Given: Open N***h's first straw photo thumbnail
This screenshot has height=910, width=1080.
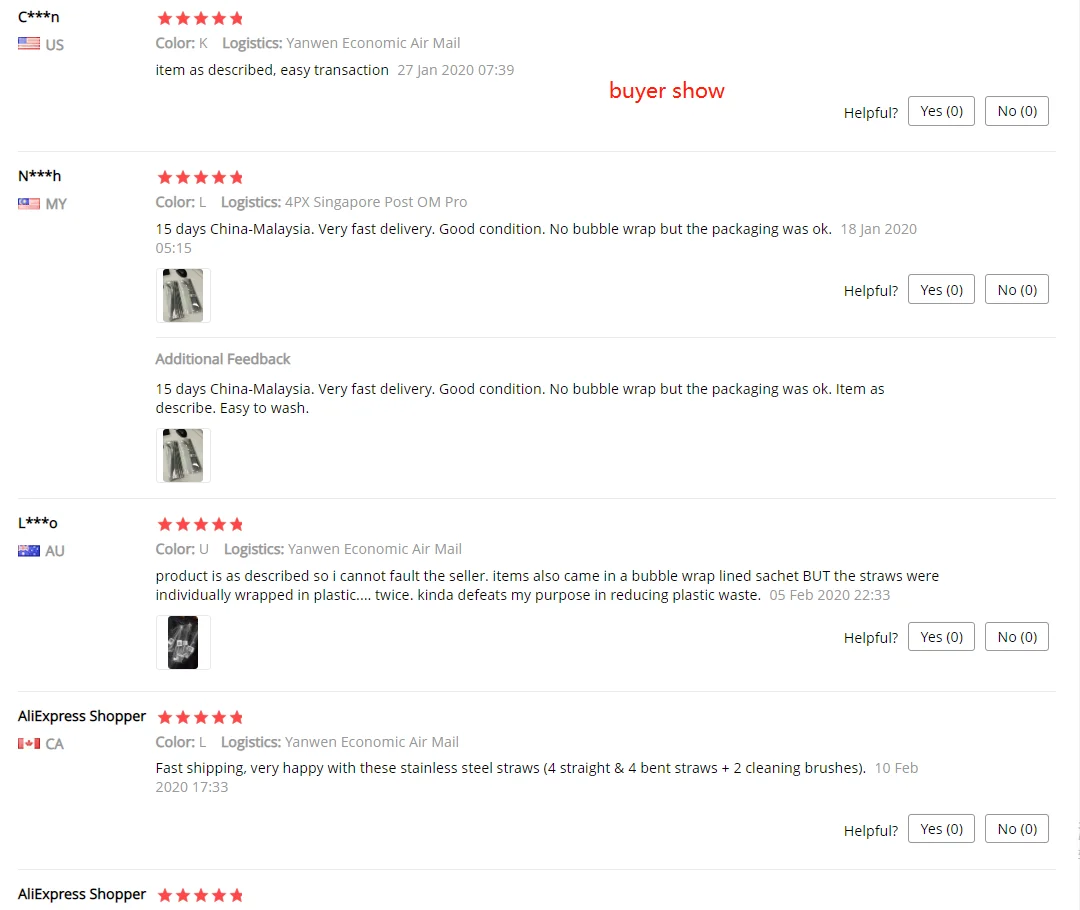Looking at the screenshot, I should coord(183,296).
